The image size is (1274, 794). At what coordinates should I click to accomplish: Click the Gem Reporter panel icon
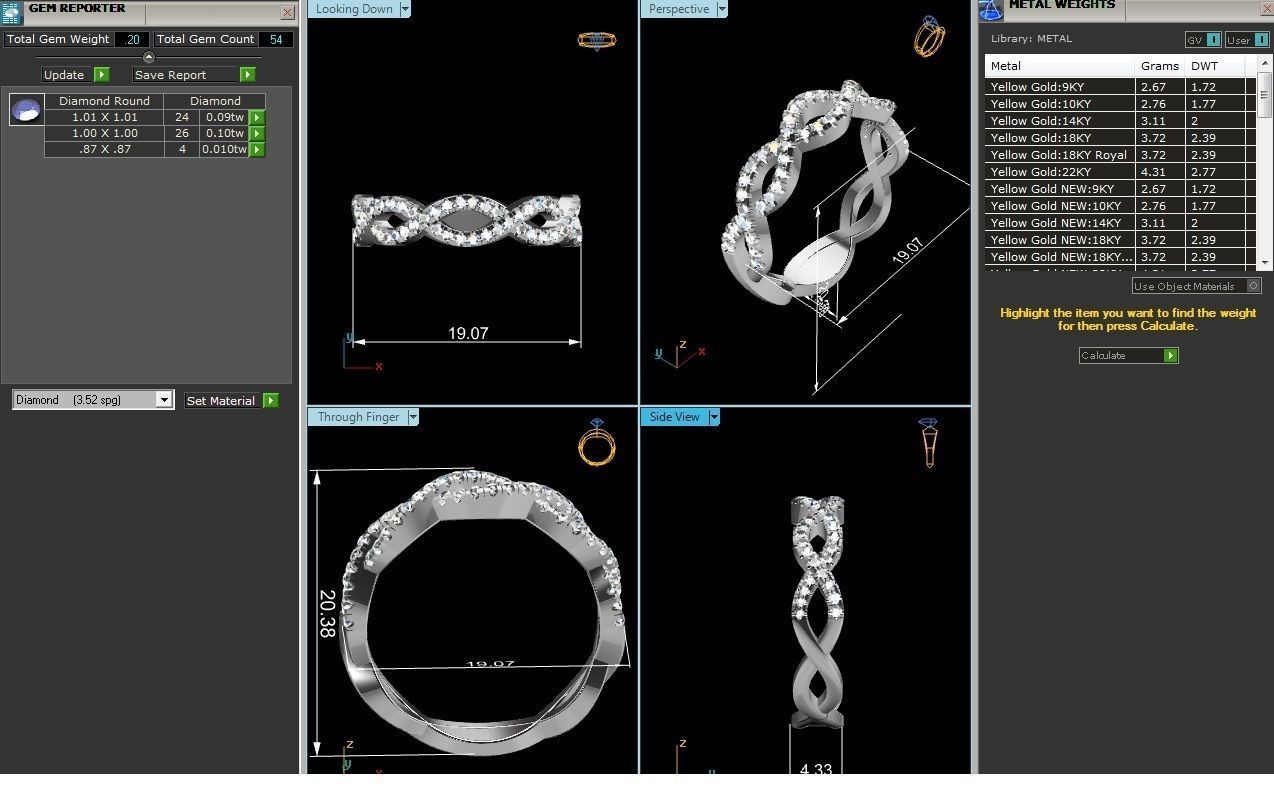point(11,12)
